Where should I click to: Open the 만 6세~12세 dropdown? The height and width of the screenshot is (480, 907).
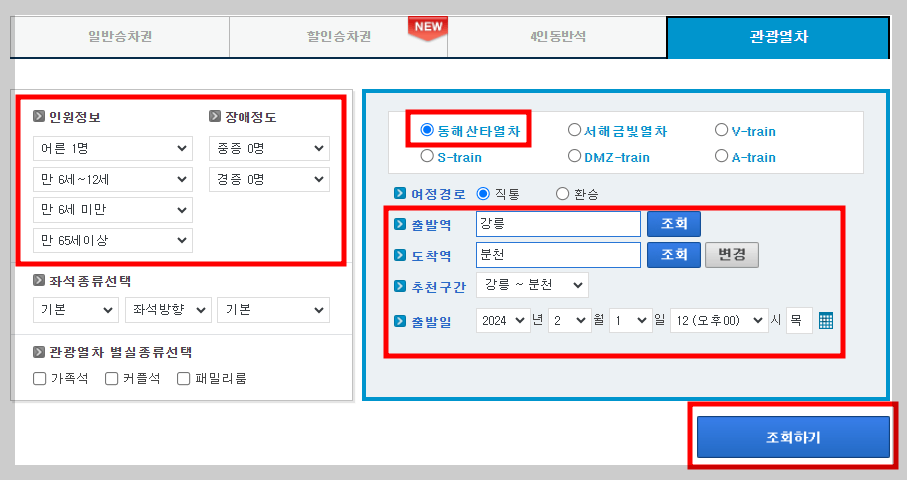point(113,179)
